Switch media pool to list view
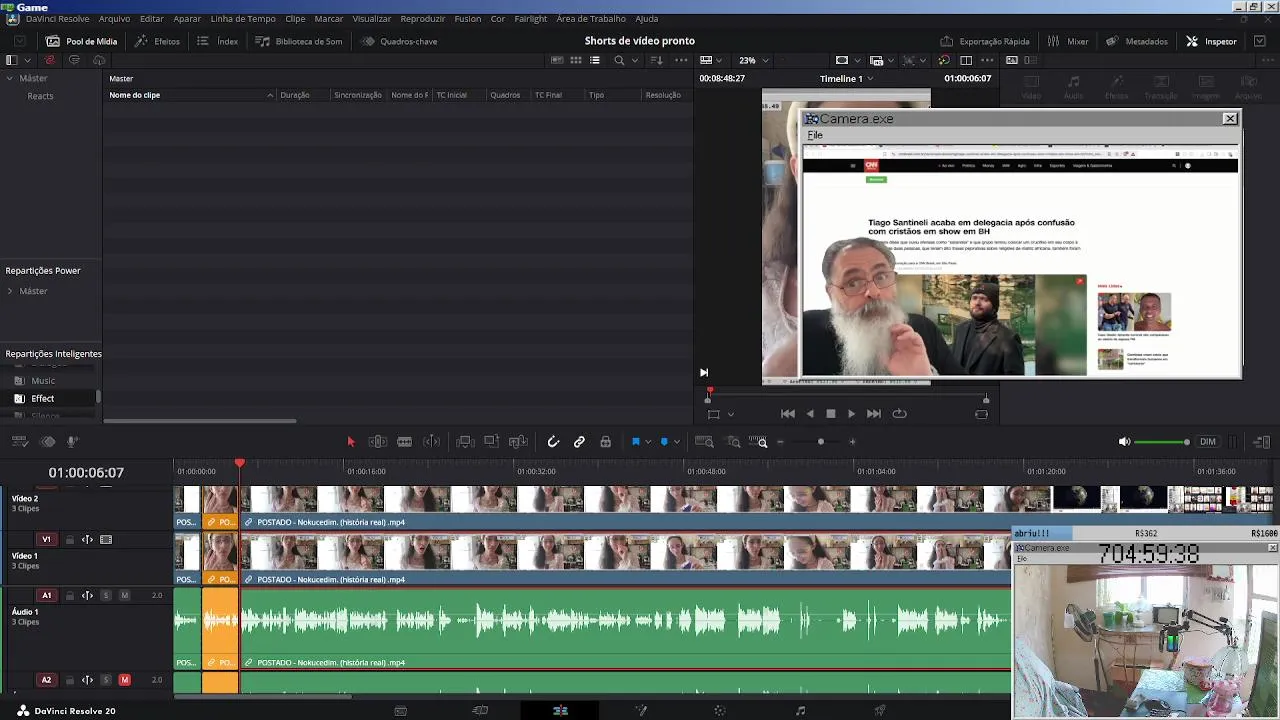1280x720 pixels. point(595,60)
